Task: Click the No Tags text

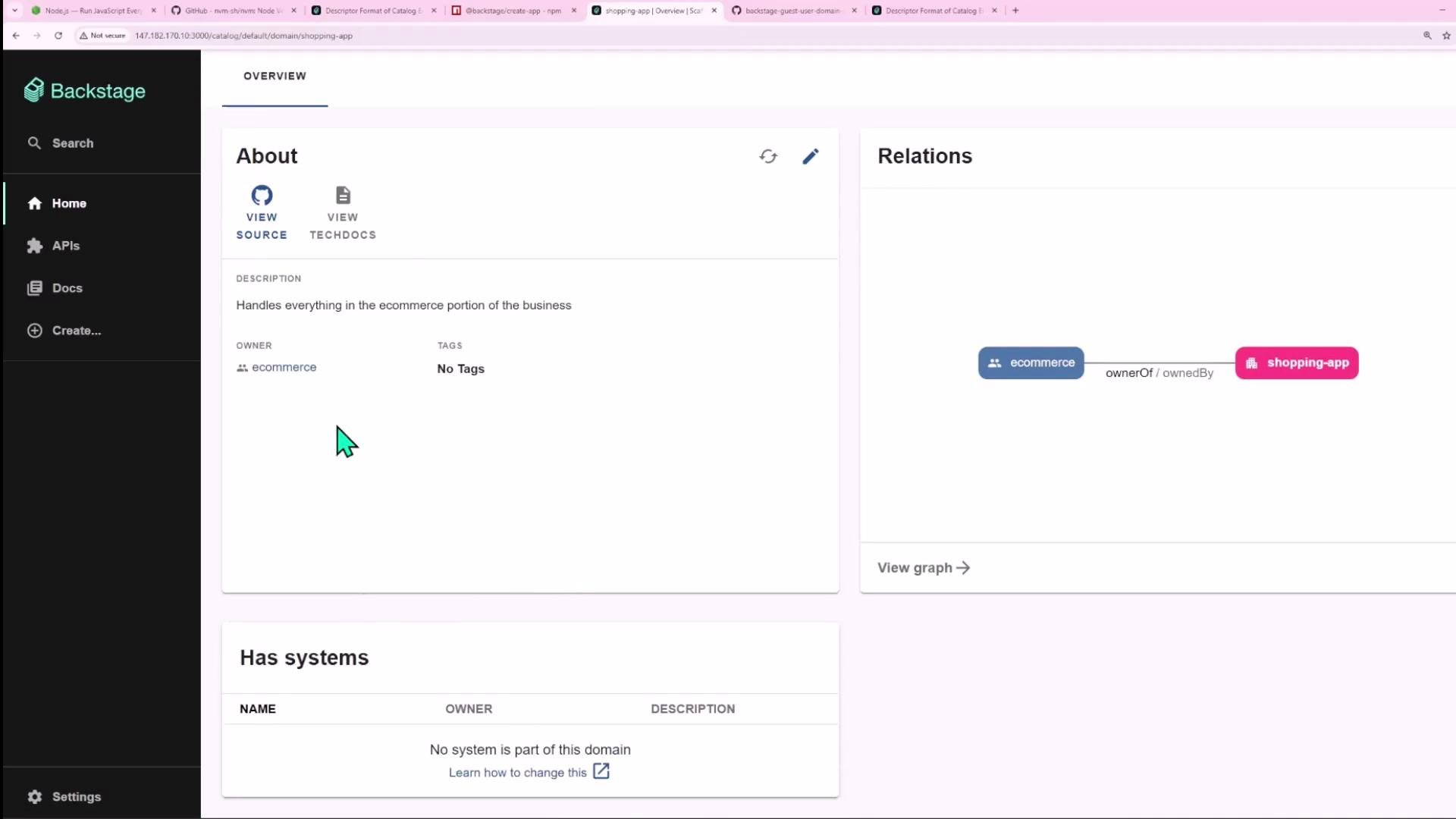Action: [x=460, y=369]
